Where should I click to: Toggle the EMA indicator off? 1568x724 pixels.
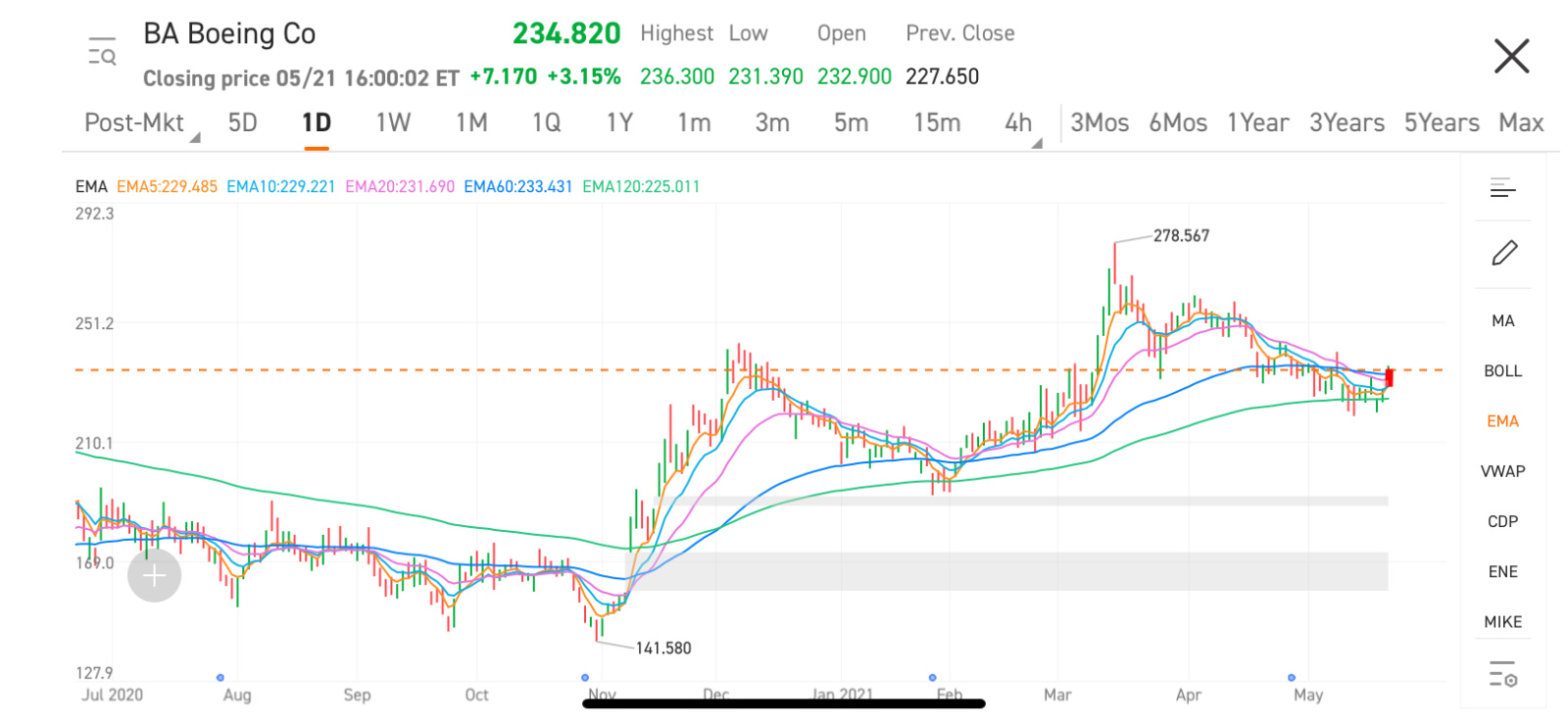pyautogui.click(x=1502, y=421)
